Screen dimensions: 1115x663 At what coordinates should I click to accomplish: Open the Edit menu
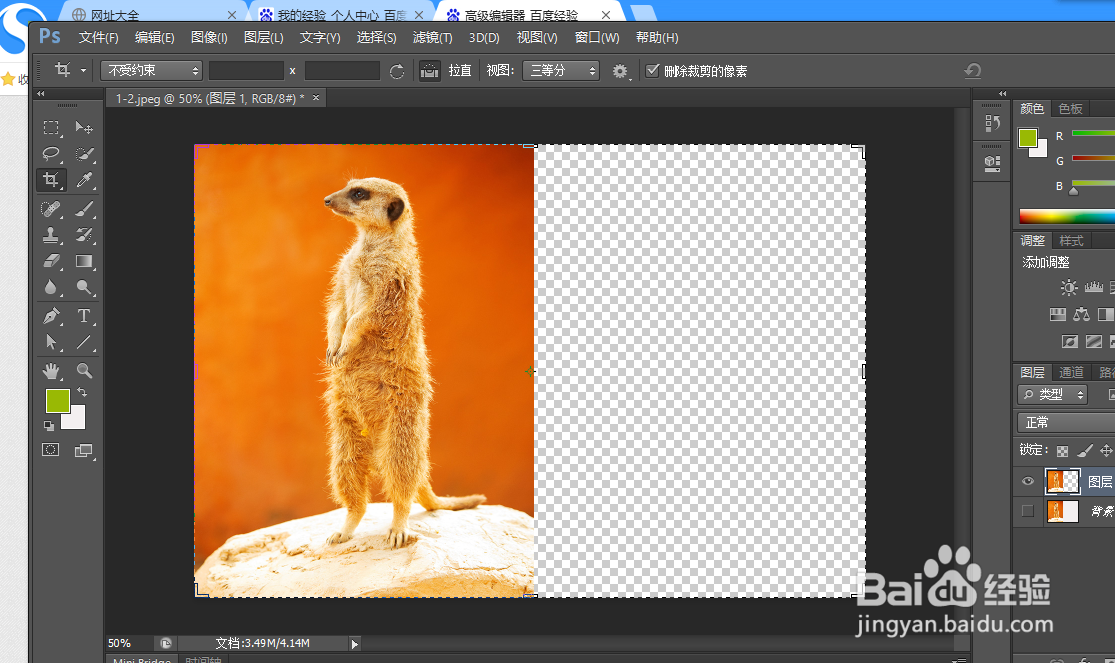point(154,37)
